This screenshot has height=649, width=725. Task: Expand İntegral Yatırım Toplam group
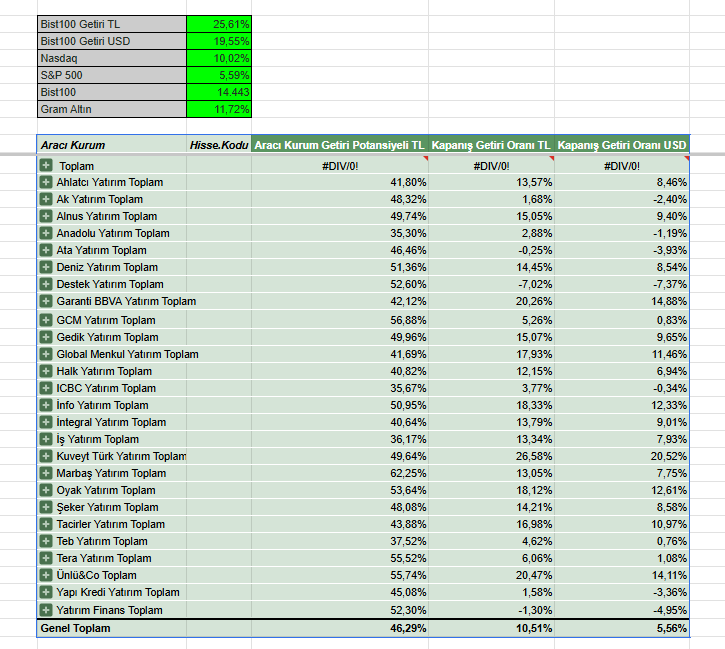click(x=46, y=422)
